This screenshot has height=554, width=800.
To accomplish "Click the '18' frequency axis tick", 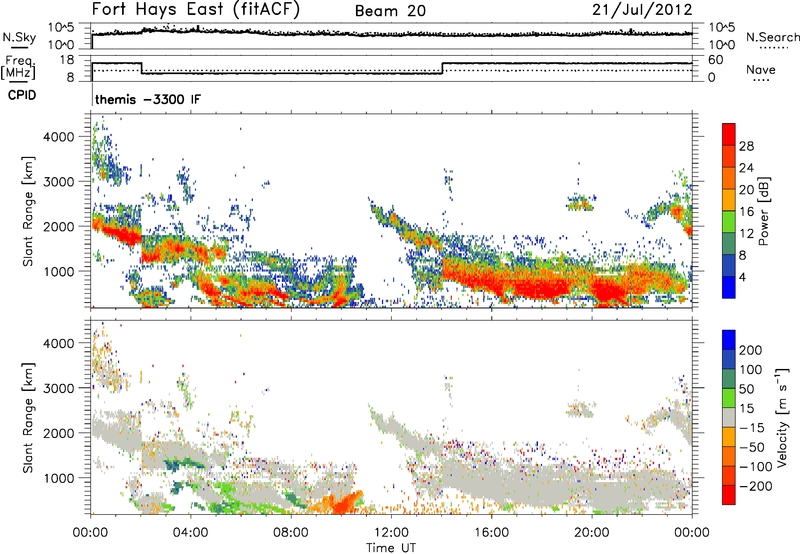I will tap(67, 60).
